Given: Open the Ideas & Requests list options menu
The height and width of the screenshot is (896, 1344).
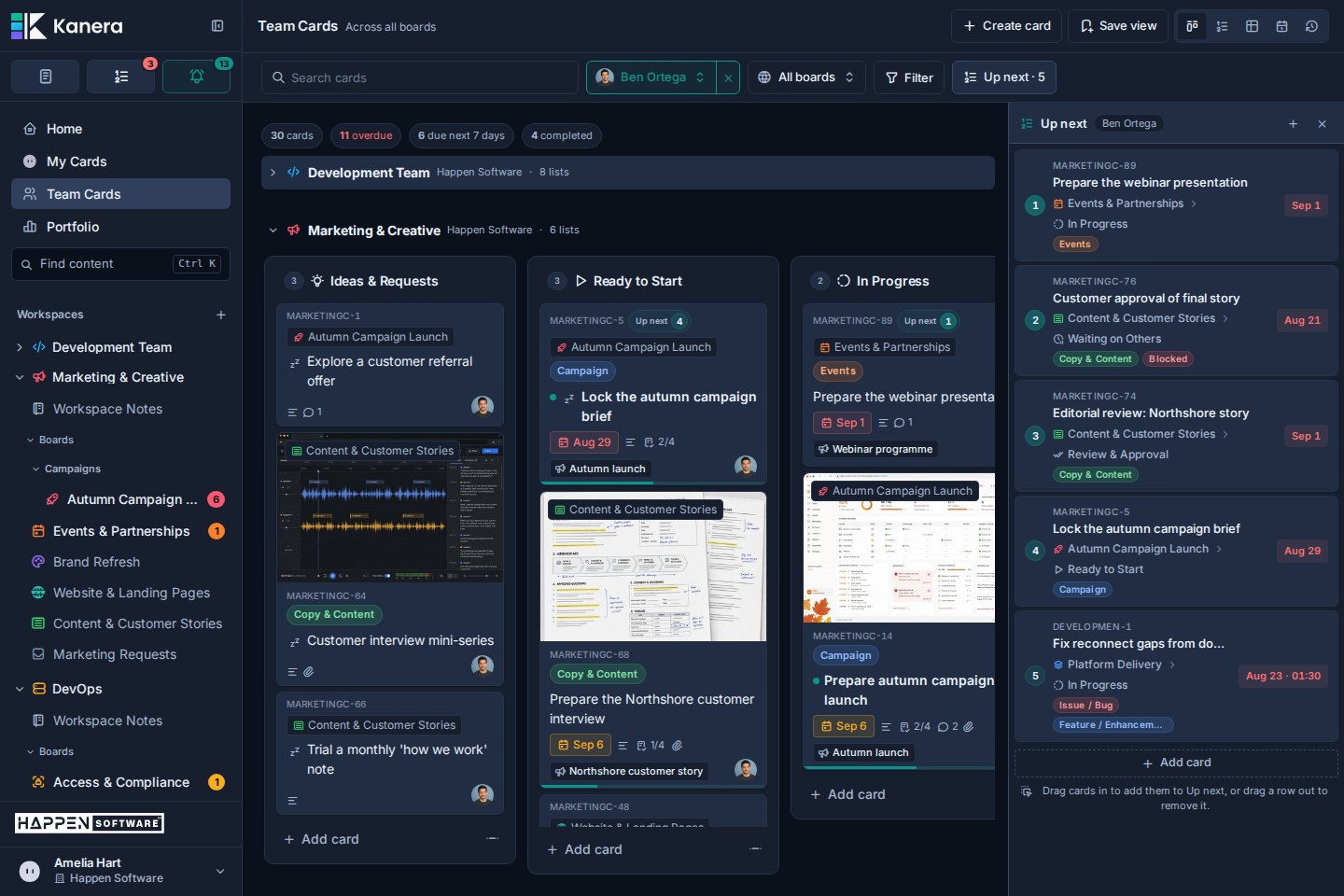Looking at the screenshot, I should 493,839.
